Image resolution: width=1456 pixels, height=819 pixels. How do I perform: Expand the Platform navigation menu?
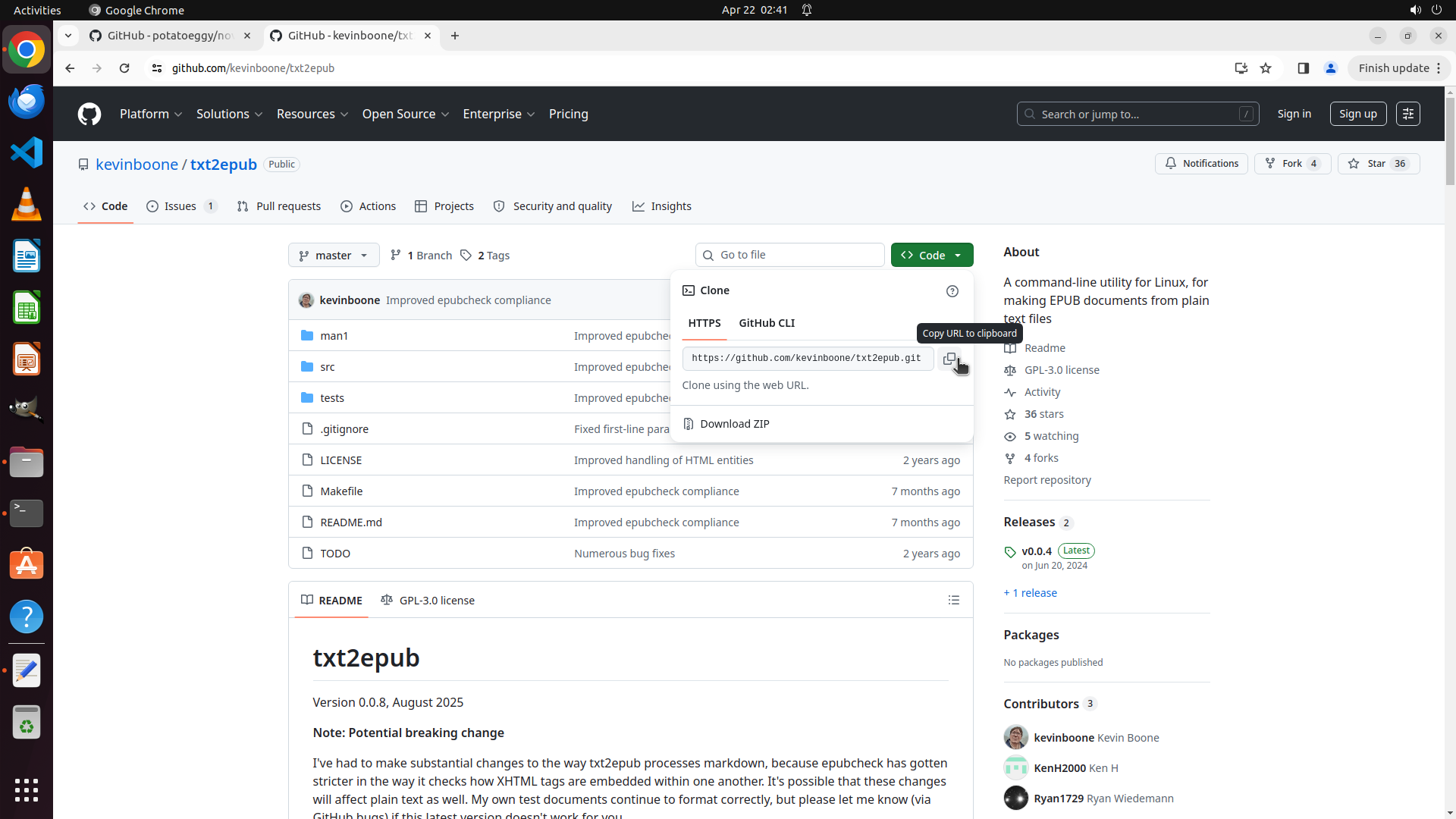[151, 114]
